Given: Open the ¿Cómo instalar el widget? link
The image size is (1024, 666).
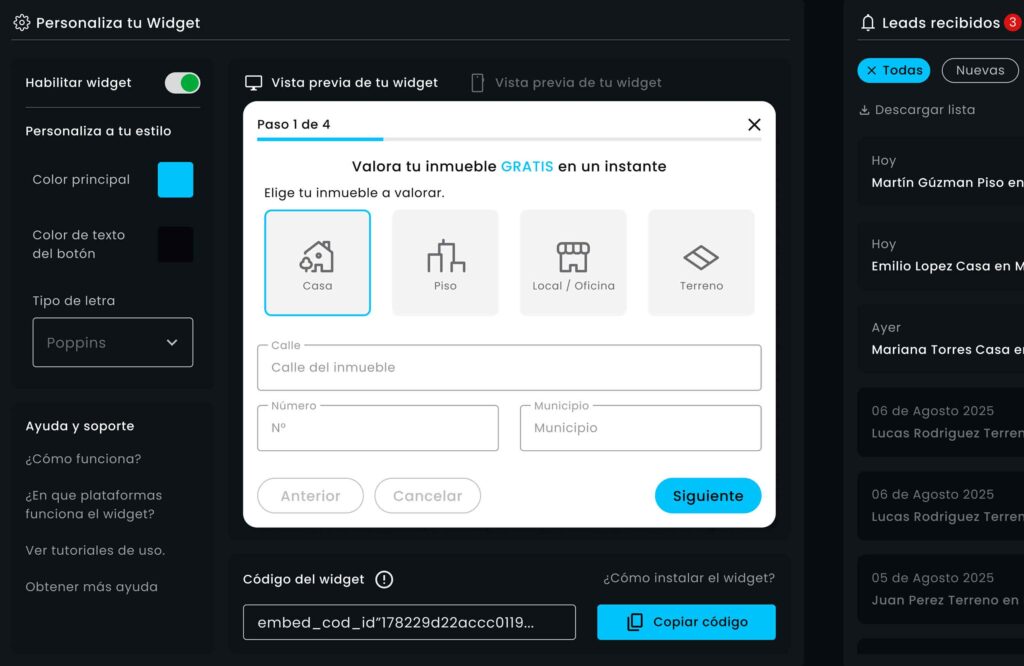Looking at the screenshot, I should (x=688, y=578).
